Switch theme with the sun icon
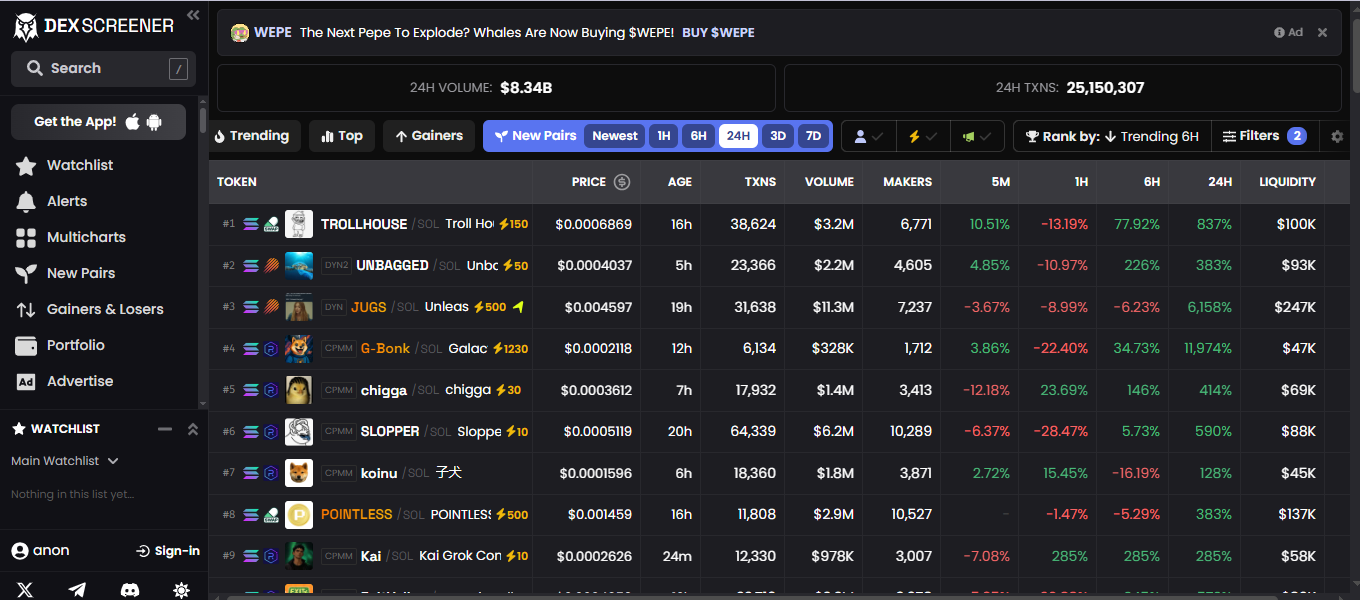 (181, 590)
